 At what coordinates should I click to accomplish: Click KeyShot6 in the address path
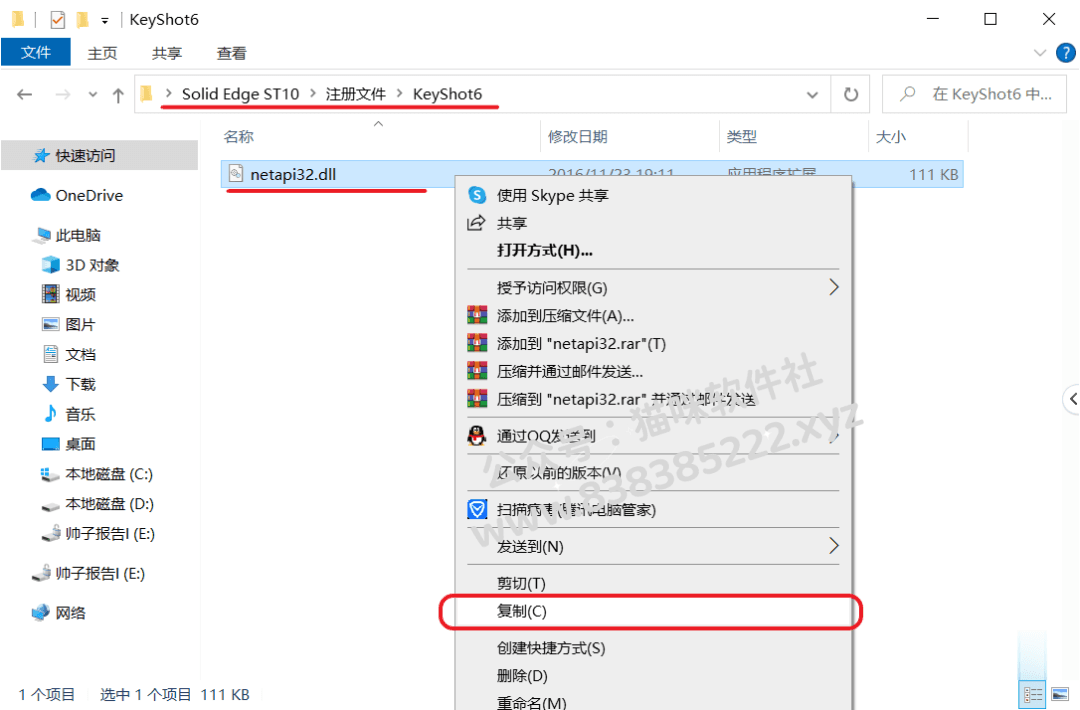pos(448,94)
